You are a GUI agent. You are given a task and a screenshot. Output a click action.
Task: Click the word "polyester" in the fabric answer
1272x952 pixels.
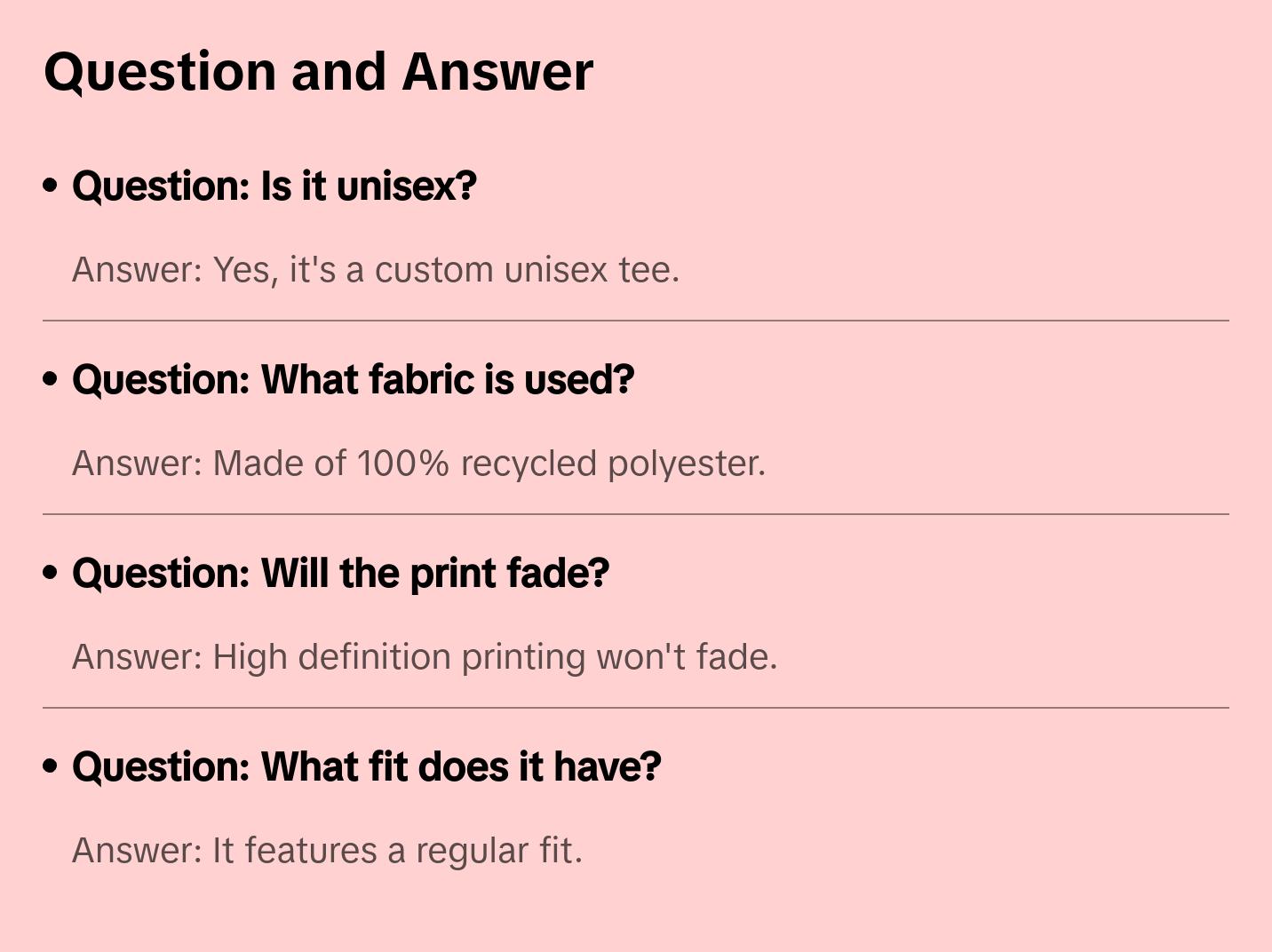click(x=686, y=464)
